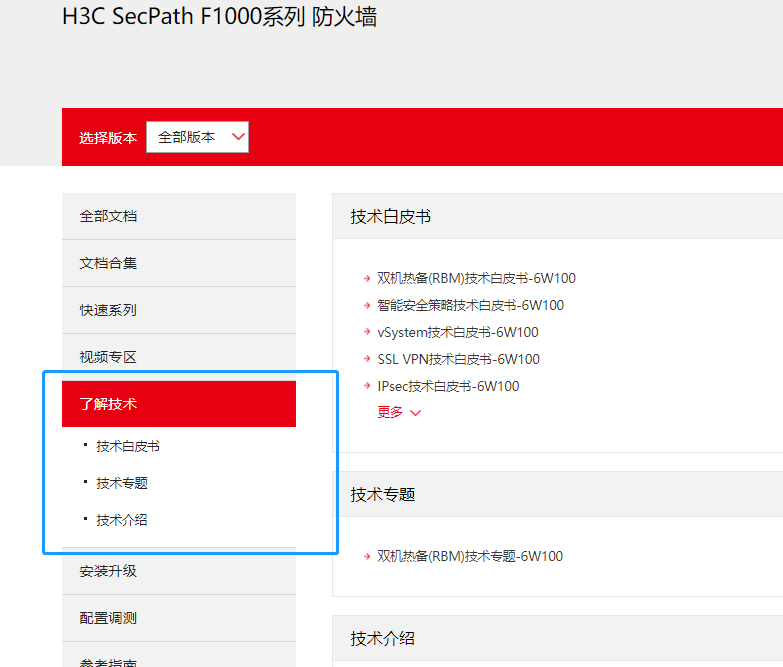
Task: Select 技术专题 sub-item in sidebar
Action: point(122,483)
